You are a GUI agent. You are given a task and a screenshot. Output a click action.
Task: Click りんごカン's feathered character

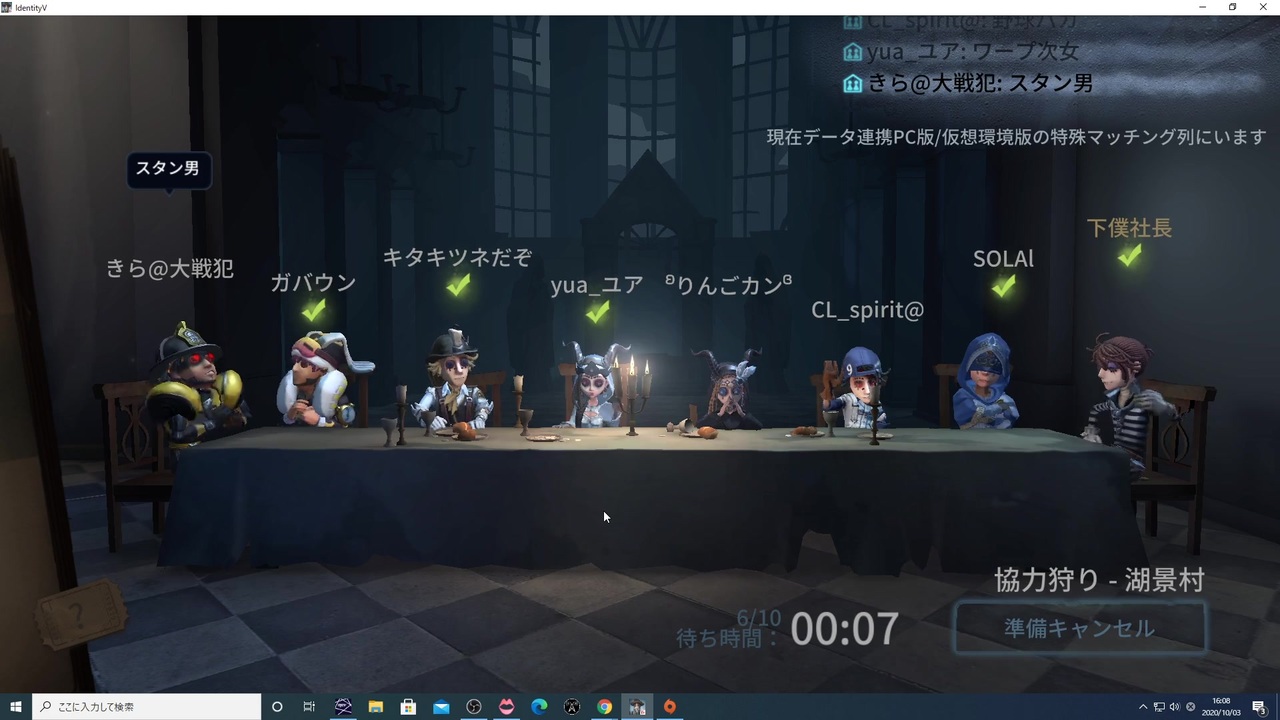click(730, 389)
